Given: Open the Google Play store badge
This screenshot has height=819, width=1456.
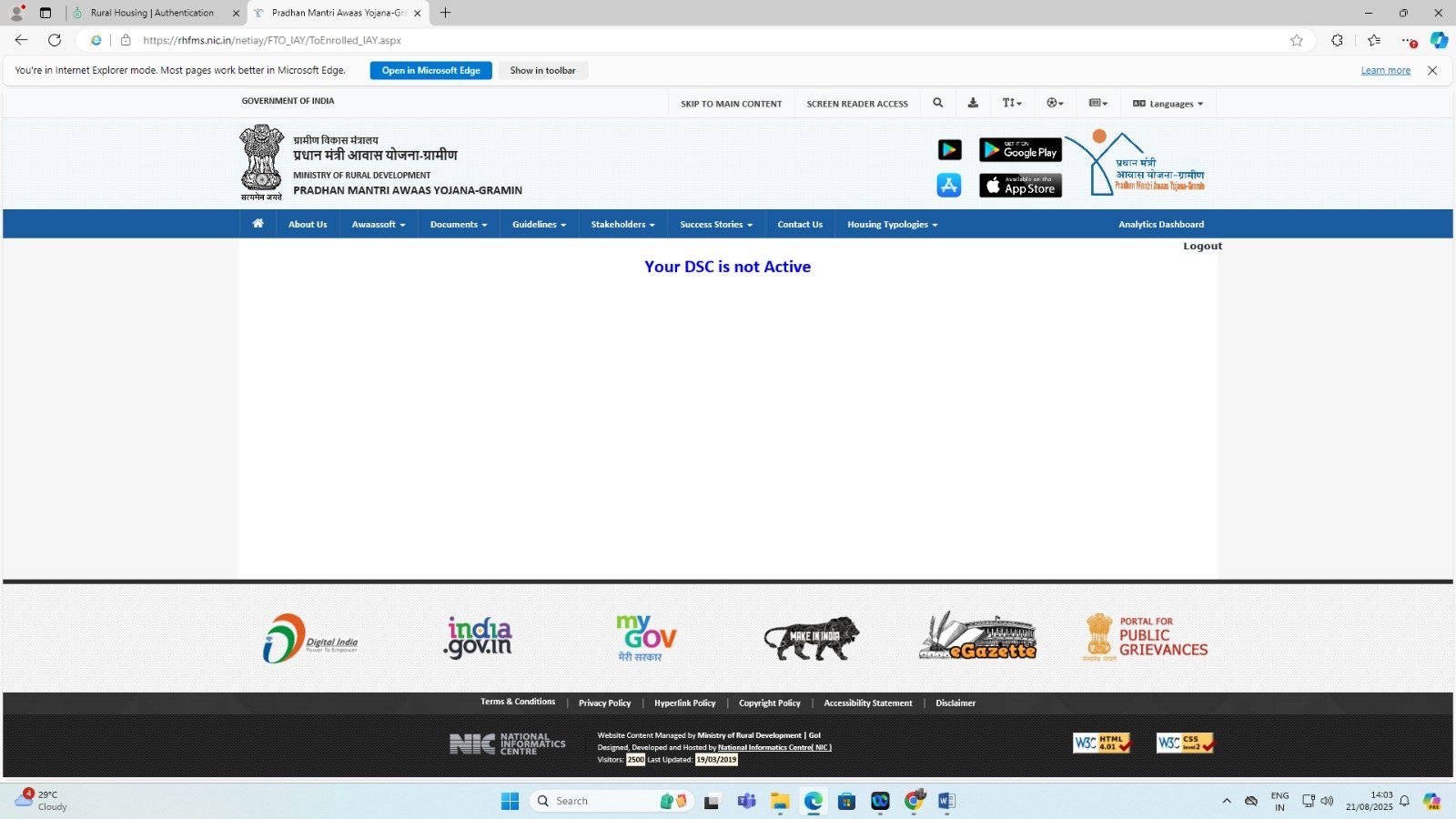Looking at the screenshot, I should click(1020, 150).
